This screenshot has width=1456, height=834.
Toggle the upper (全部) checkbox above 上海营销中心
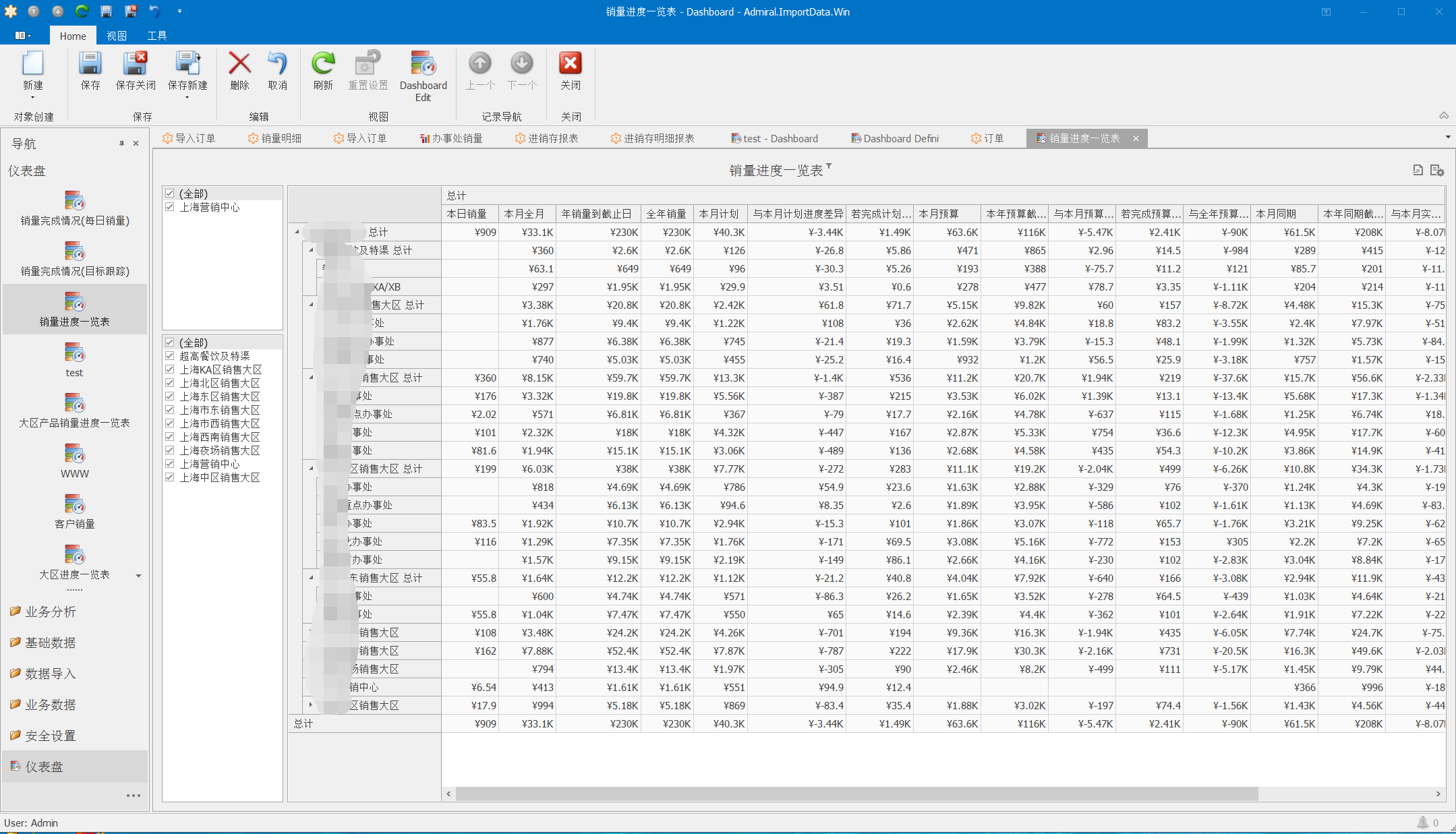(170, 193)
